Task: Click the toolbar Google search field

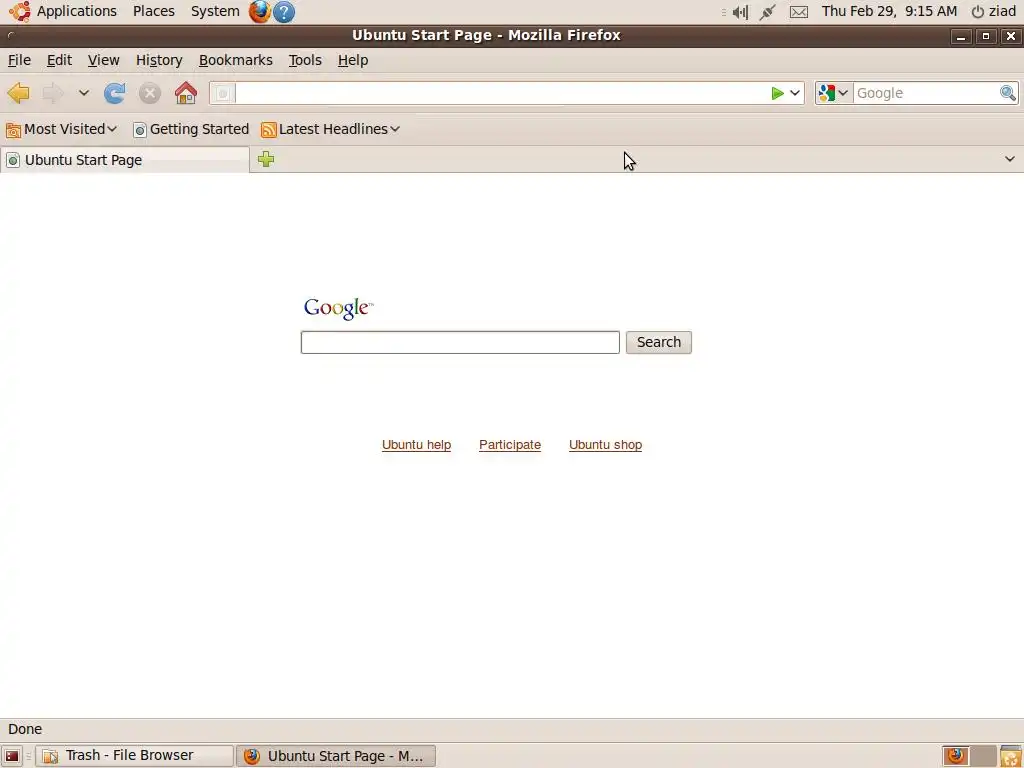Action: pyautogui.click(x=926, y=93)
